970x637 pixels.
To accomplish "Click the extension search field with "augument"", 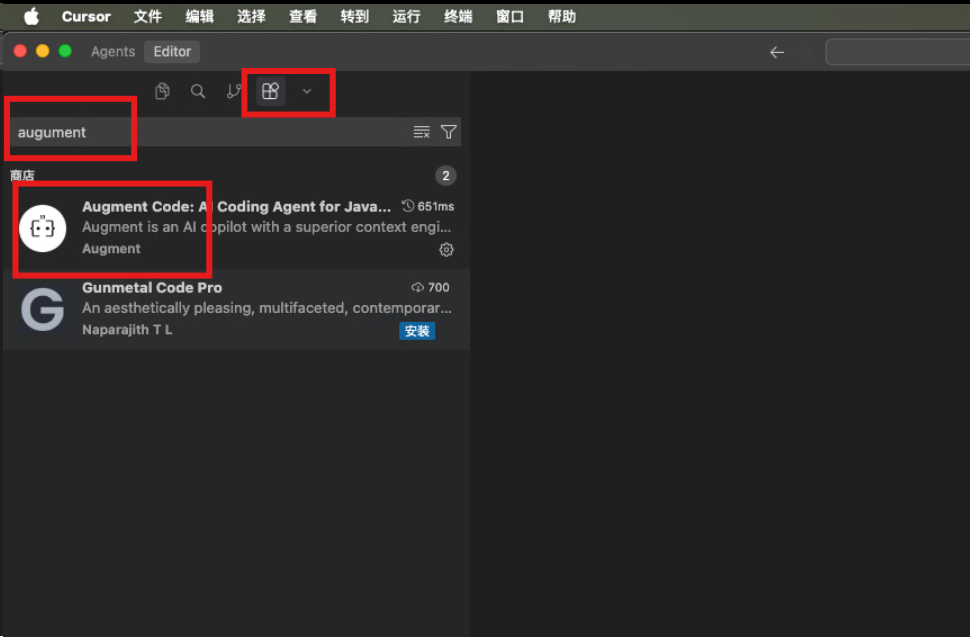I will tap(200, 132).
